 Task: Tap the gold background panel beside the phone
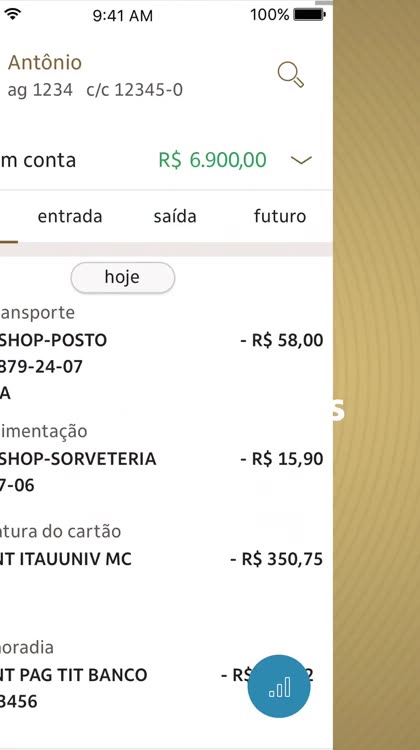pyautogui.click(x=376, y=375)
